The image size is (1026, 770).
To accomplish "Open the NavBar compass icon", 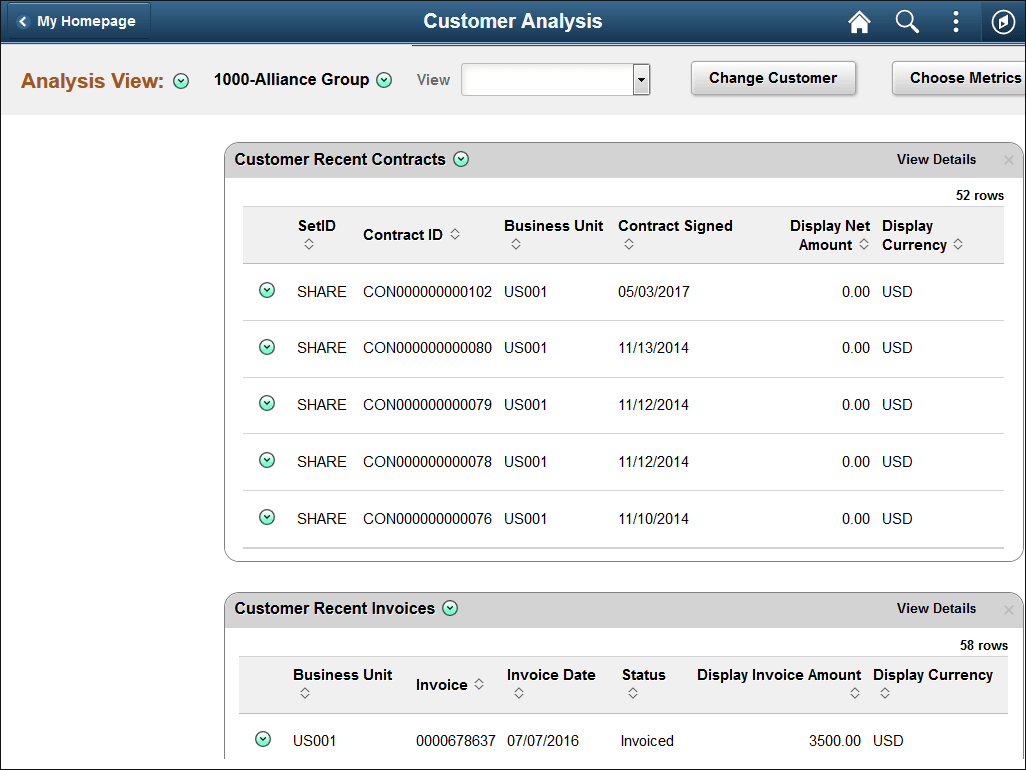I will (x=1003, y=21).
